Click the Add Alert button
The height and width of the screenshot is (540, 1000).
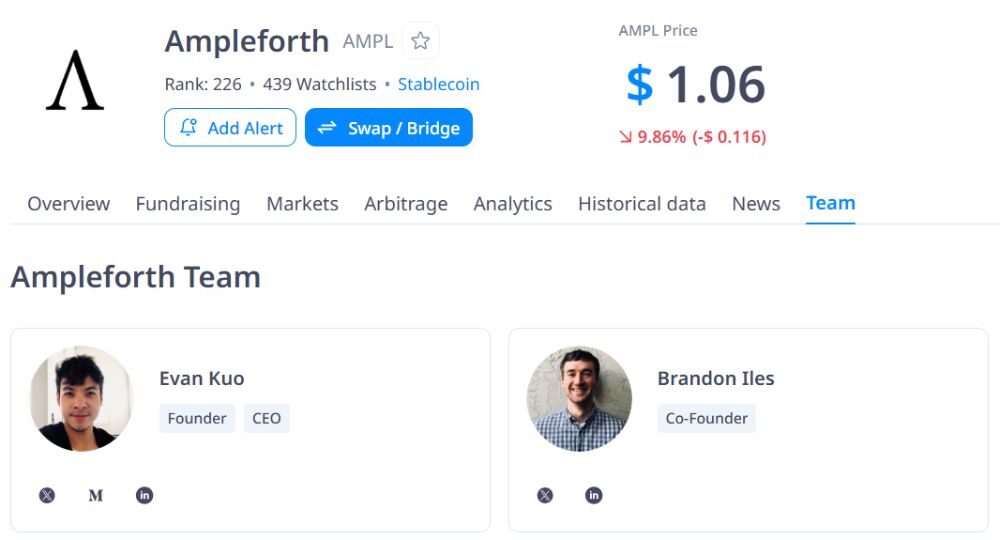tap(230, 128)
